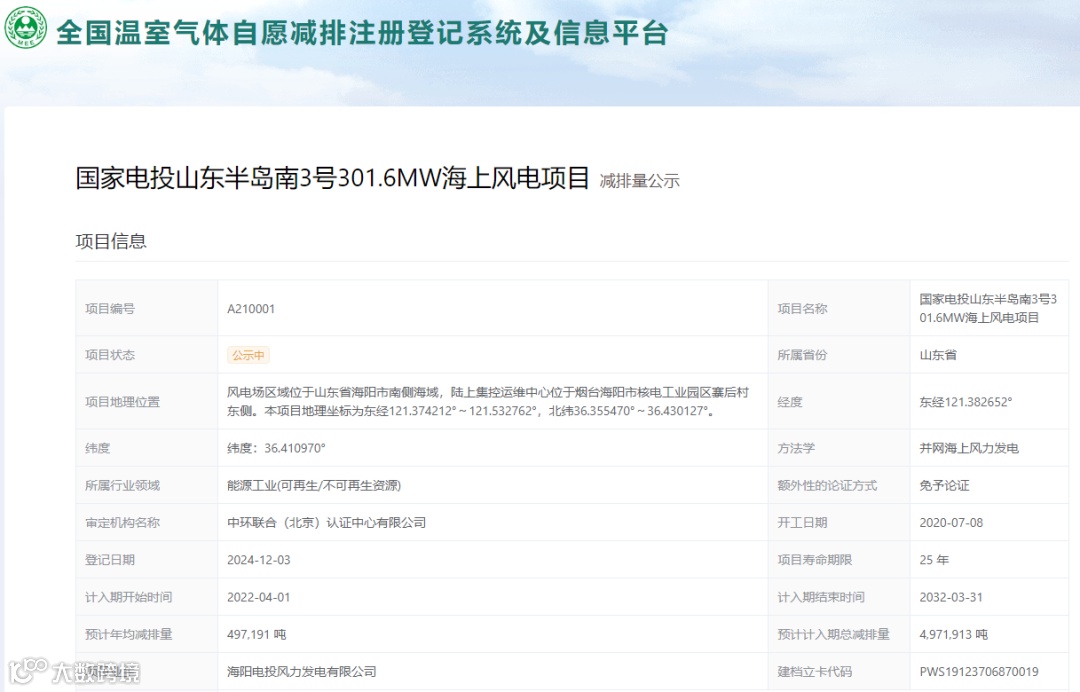The width and height of the screenshot is (1080, 692).
Task: Select the annual reduction value 497,191 吨
Action: point(257,634)
